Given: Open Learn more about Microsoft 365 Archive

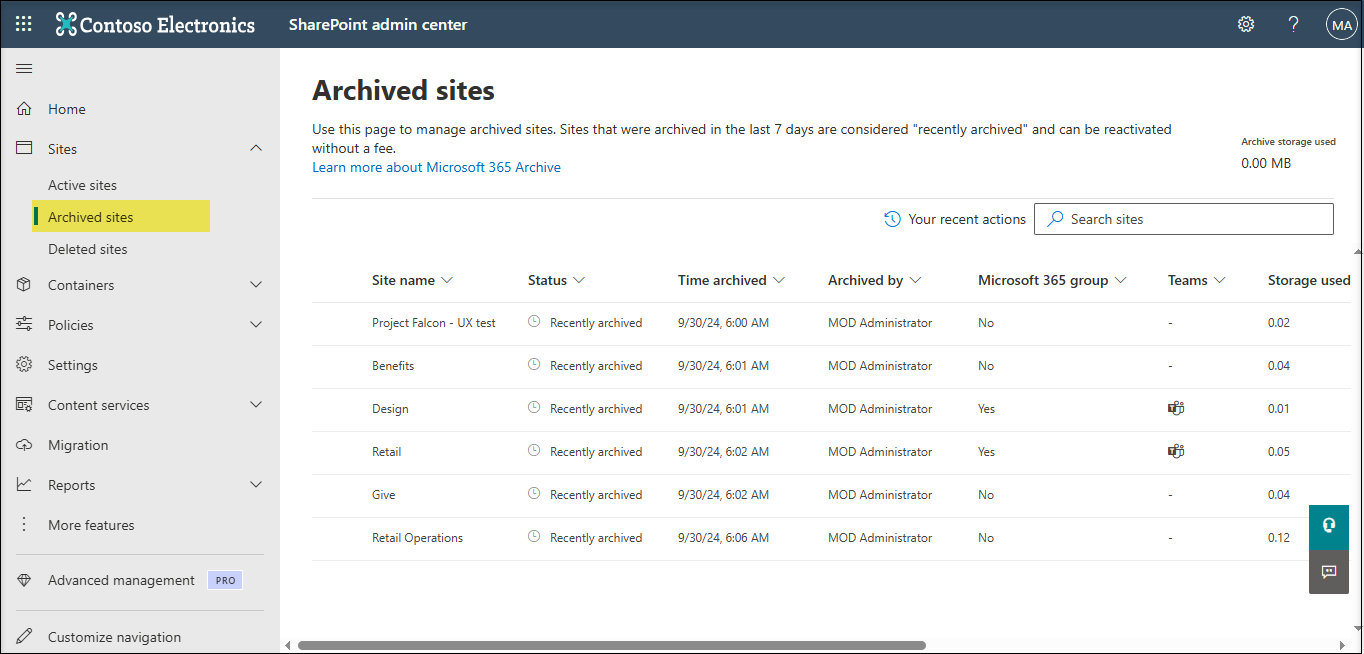Looking at the screenshot, I should coord(436,167).
